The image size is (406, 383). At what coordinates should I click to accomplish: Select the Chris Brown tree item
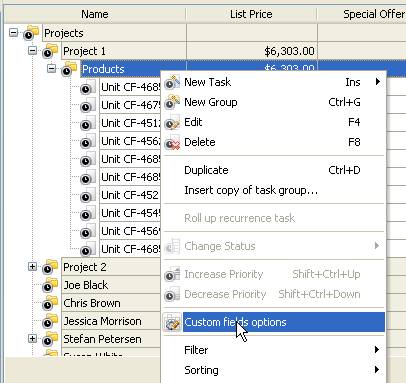click(92, 303)
